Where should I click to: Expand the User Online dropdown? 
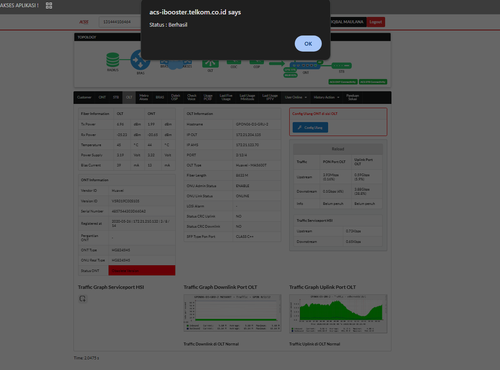(296, 97)
